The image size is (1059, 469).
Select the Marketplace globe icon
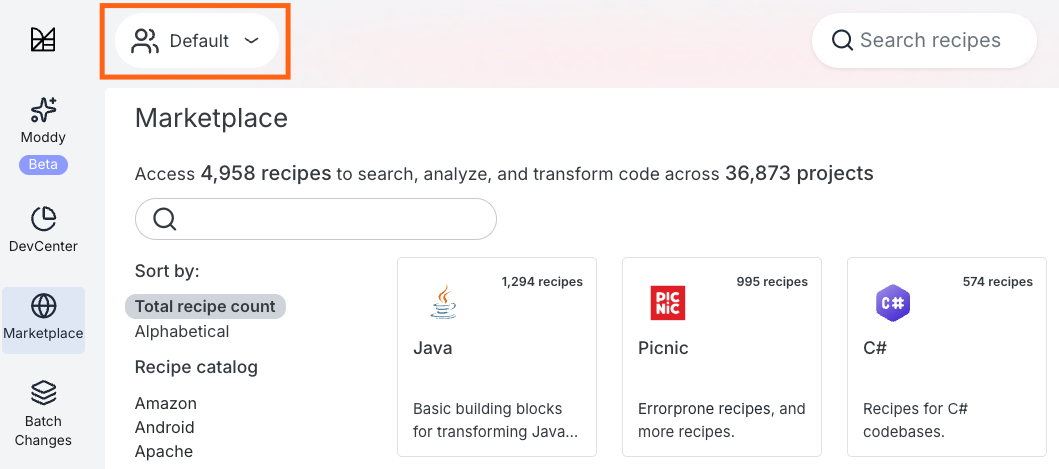point(43,306)
